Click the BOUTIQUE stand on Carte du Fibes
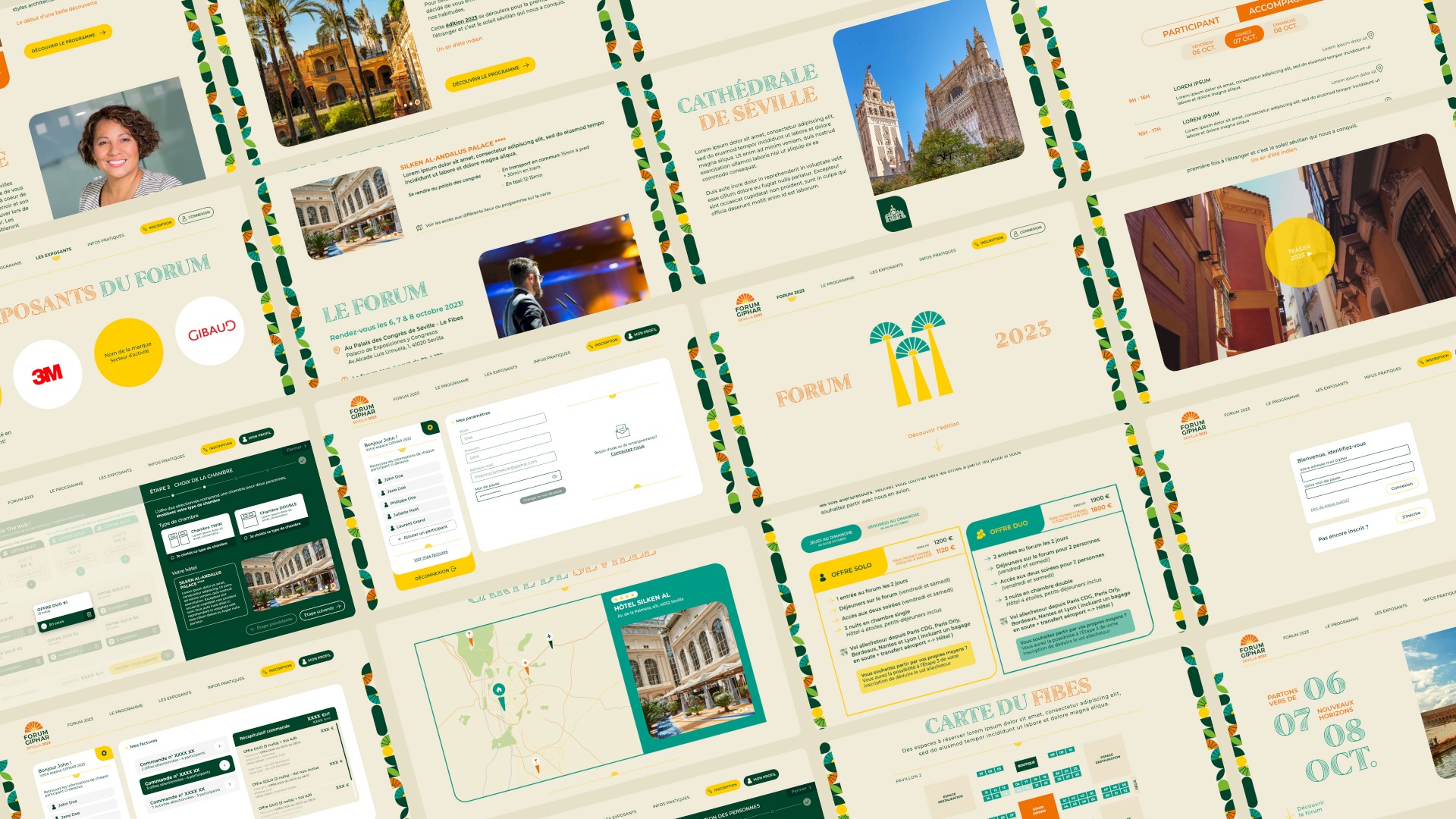Viewport: 1456px width, 819px height. pos(1026,764)
